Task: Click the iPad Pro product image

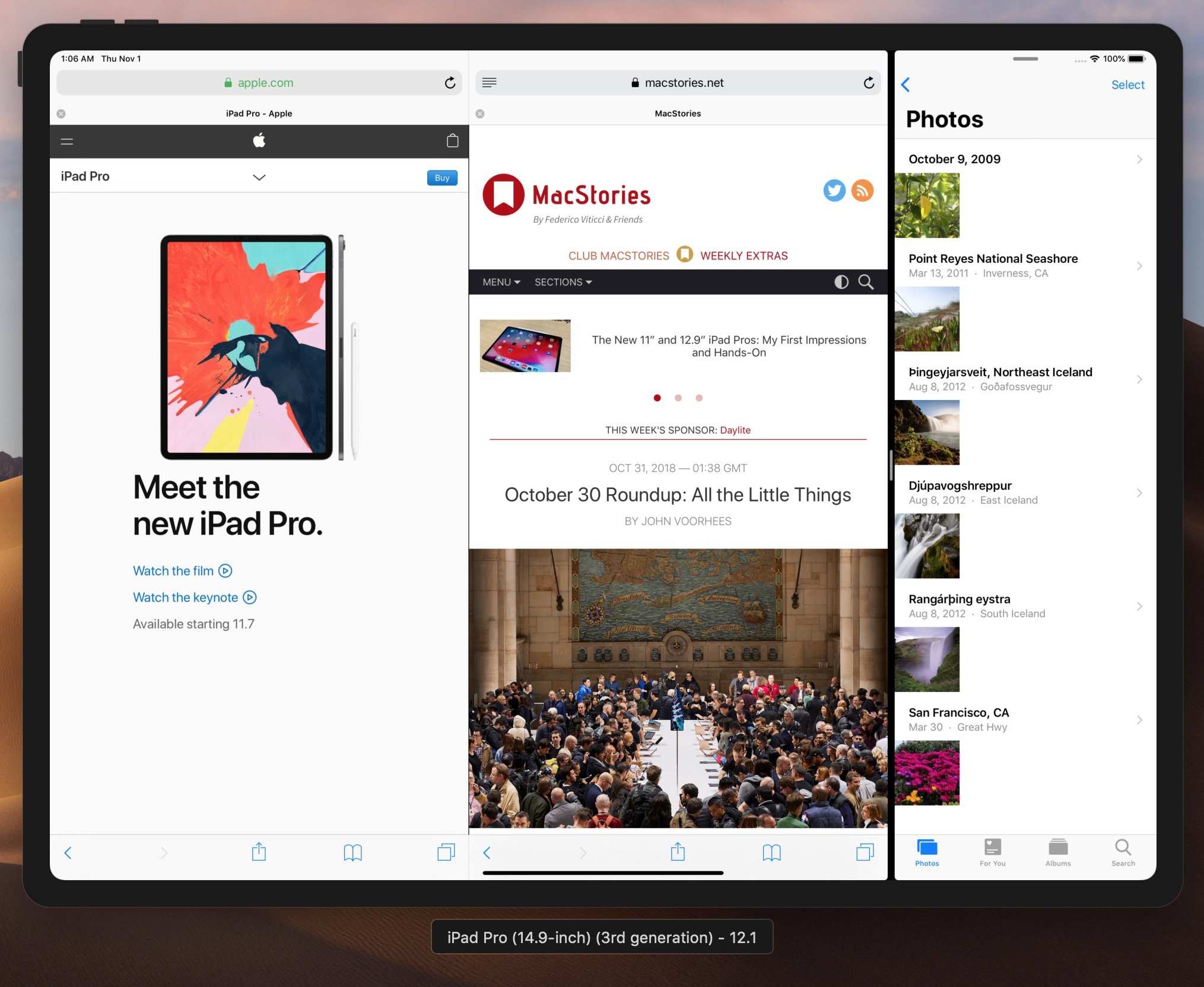Action: pos(259,347)
